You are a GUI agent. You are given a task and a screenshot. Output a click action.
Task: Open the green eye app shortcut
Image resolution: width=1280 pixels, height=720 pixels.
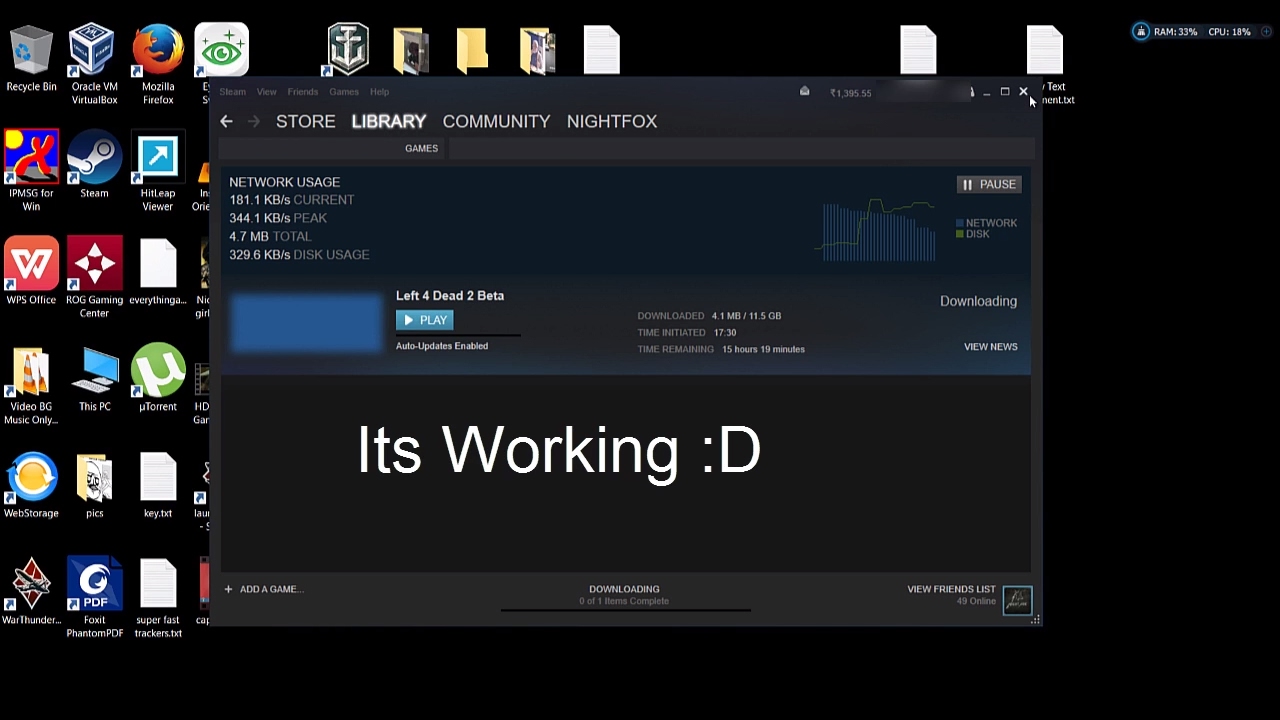point(221,50)
